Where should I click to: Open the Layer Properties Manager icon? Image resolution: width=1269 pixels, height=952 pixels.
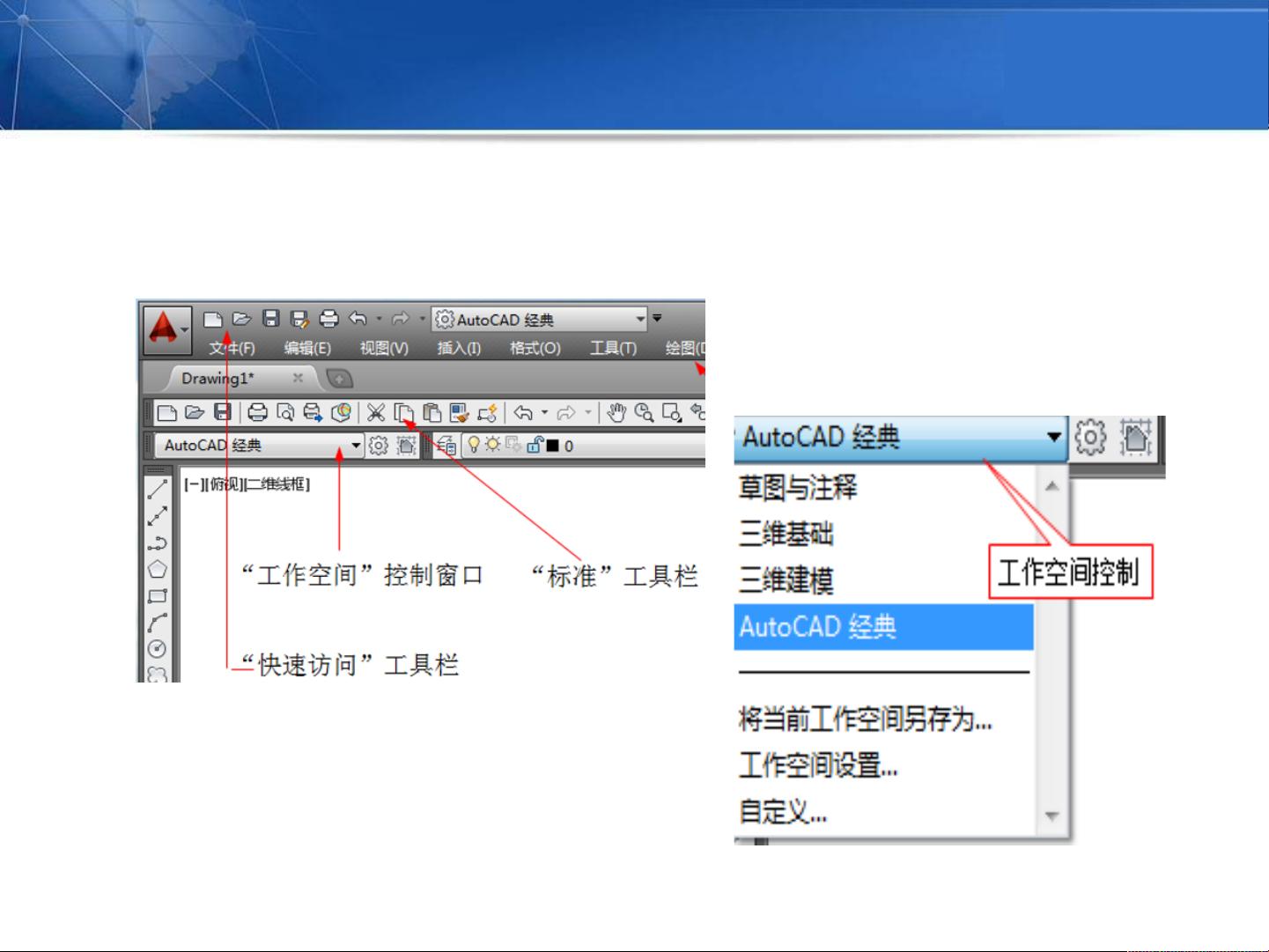pyautogui.click(x=446, y=446)
